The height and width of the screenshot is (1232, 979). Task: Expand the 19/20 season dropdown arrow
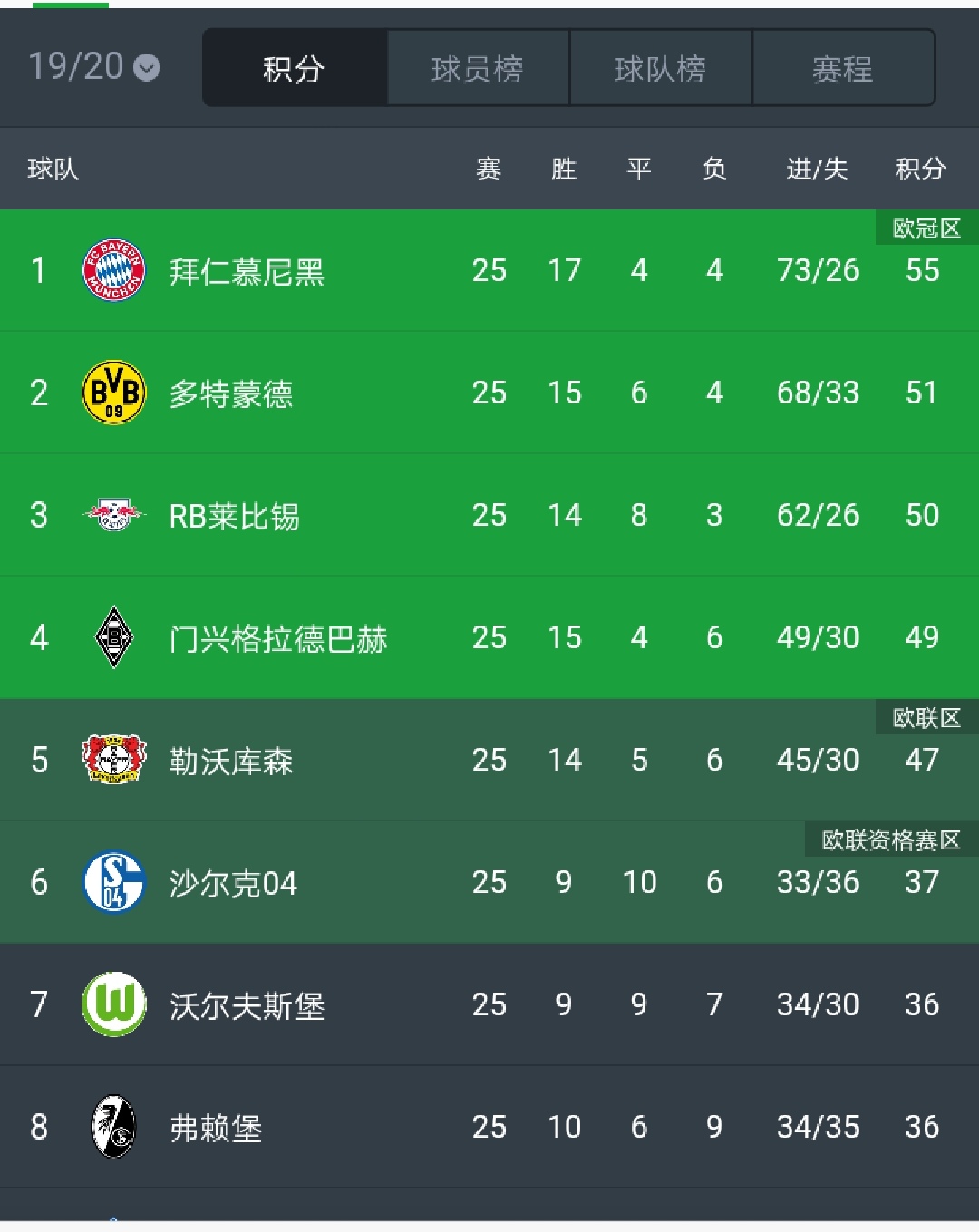tap(147, 68)
